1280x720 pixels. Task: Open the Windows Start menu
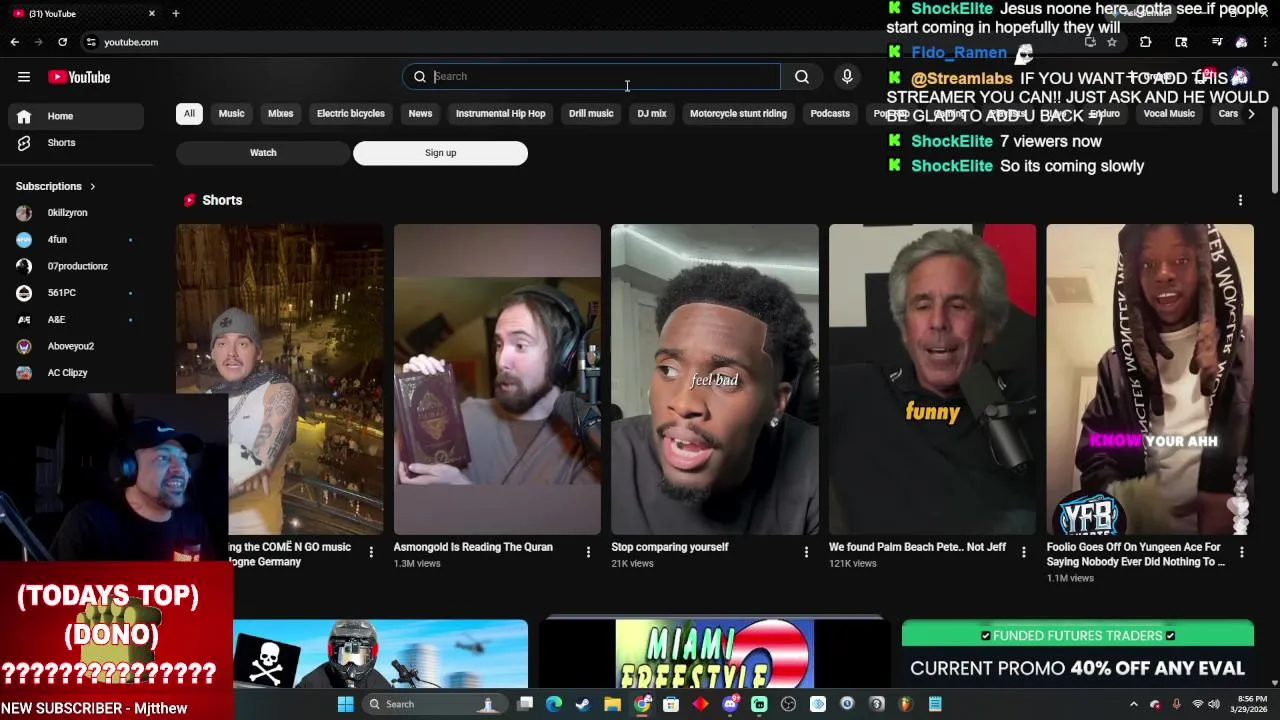tap(345, 704)
